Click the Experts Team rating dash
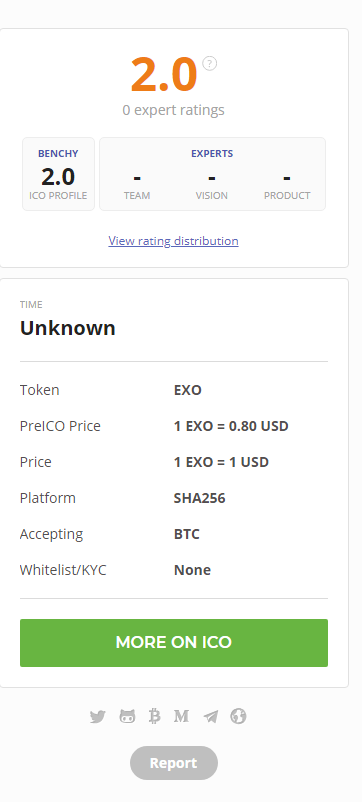The width and height of the screenshot is (362, 802). (137, 178)
